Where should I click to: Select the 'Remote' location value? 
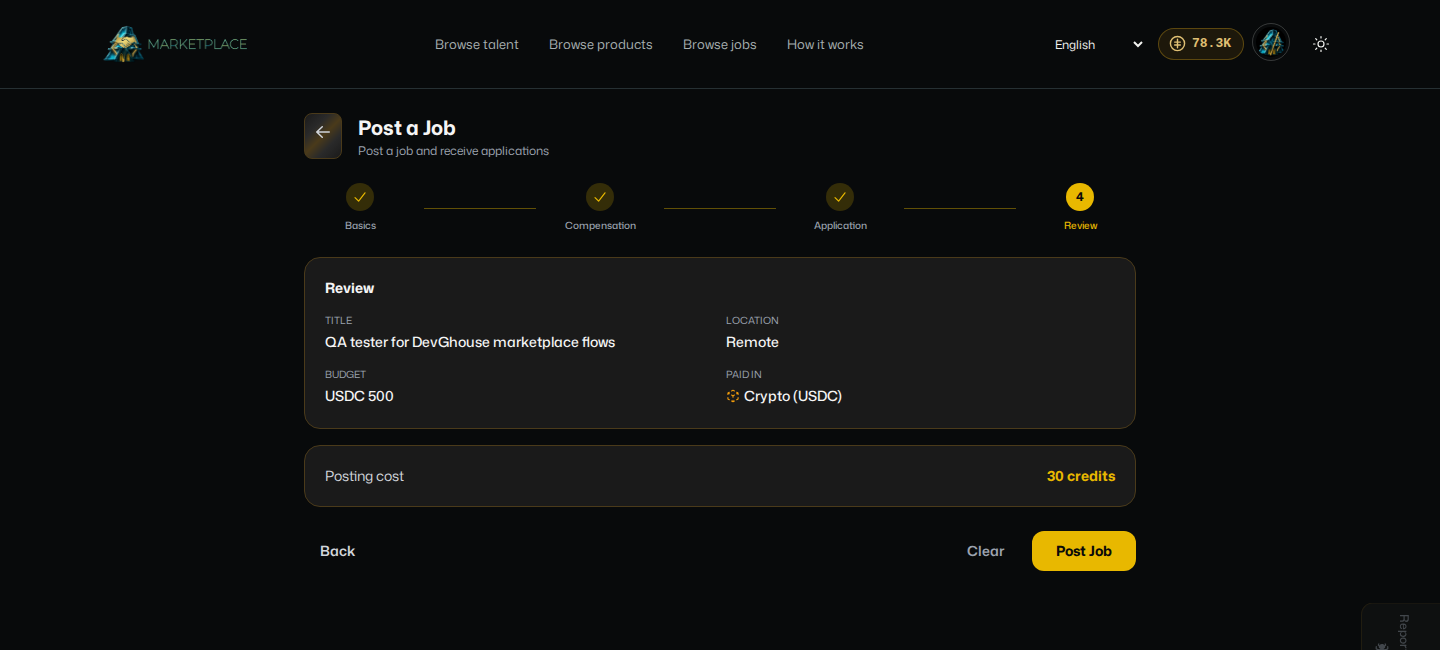(752, 342)
